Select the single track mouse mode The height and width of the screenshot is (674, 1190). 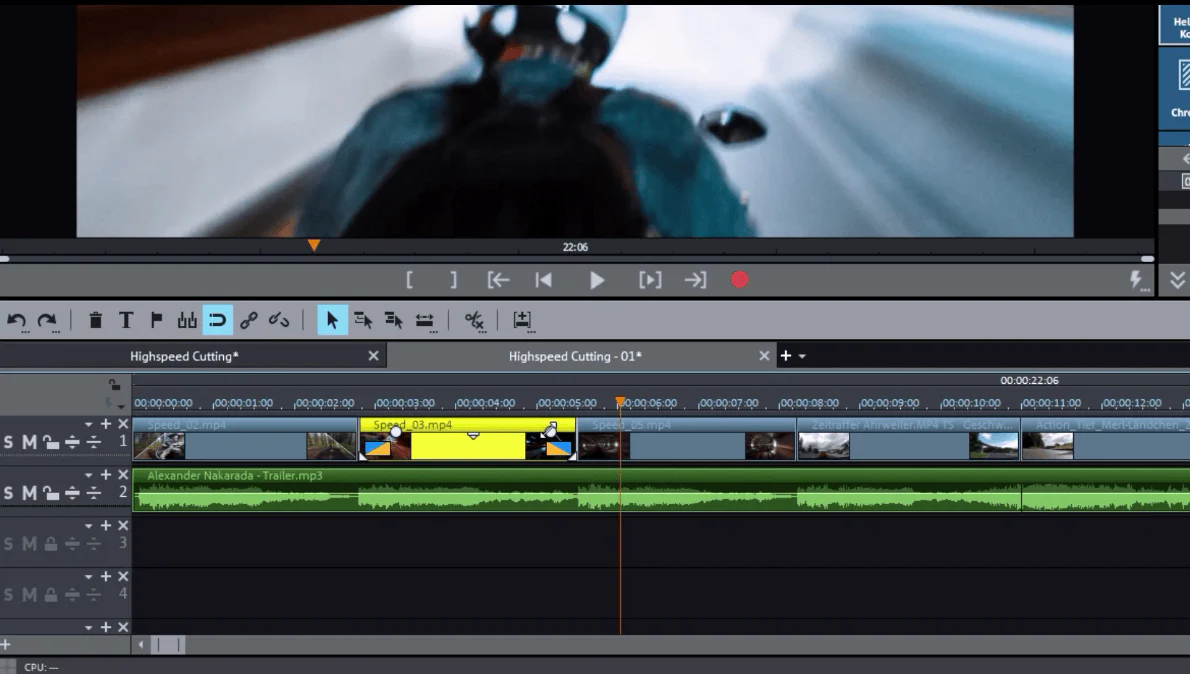363,320
